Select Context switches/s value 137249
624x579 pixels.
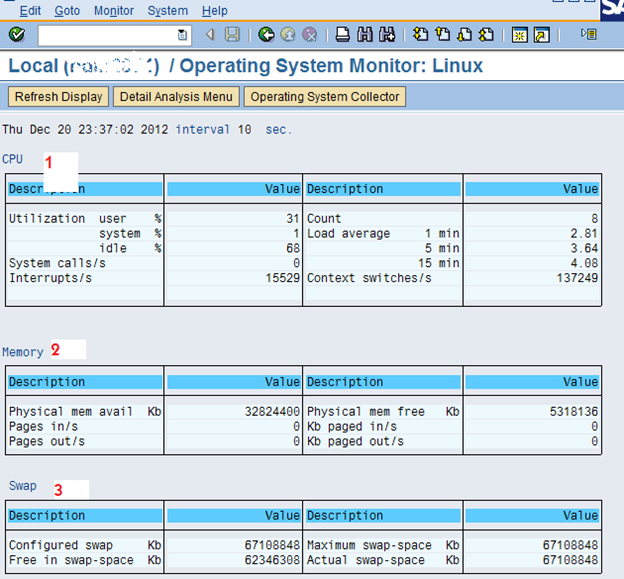coord(577,278)
